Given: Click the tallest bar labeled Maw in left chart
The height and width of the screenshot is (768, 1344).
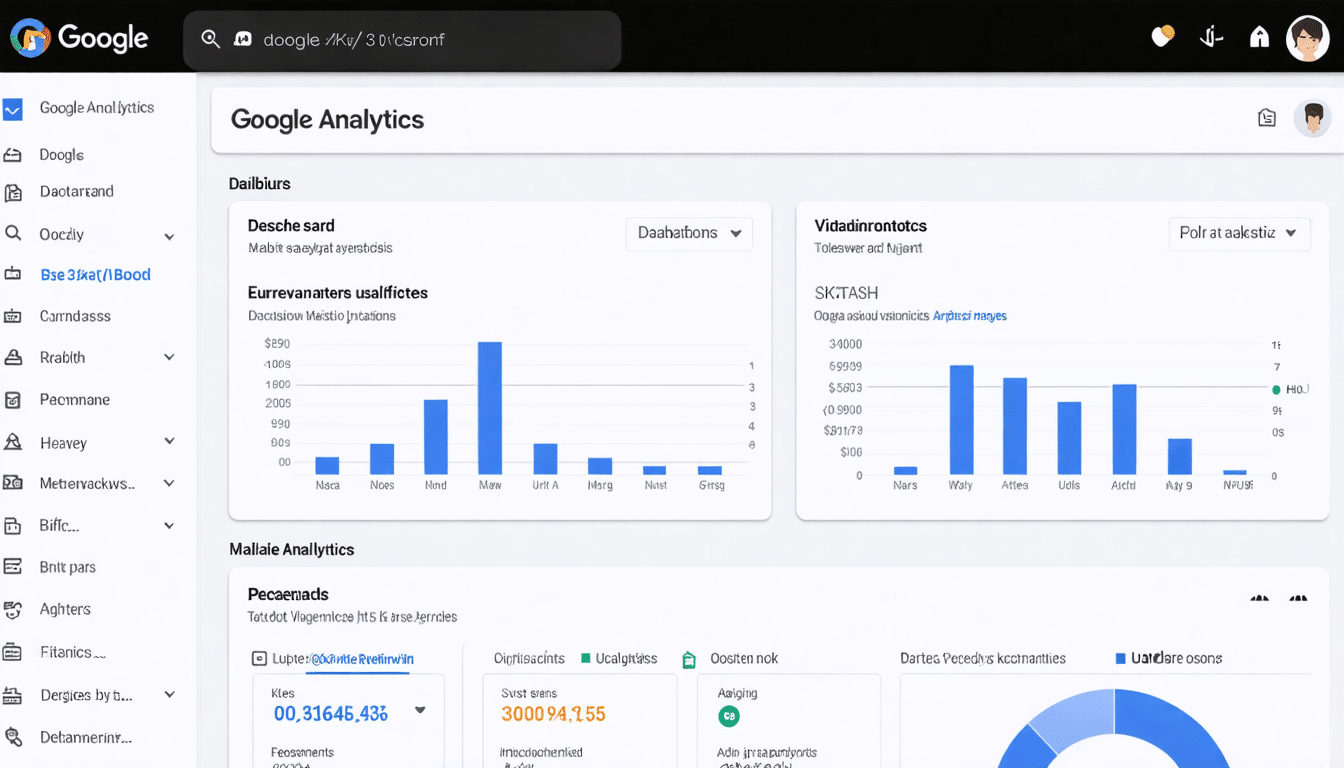Looking at the screenshot, I should [490, 408].
